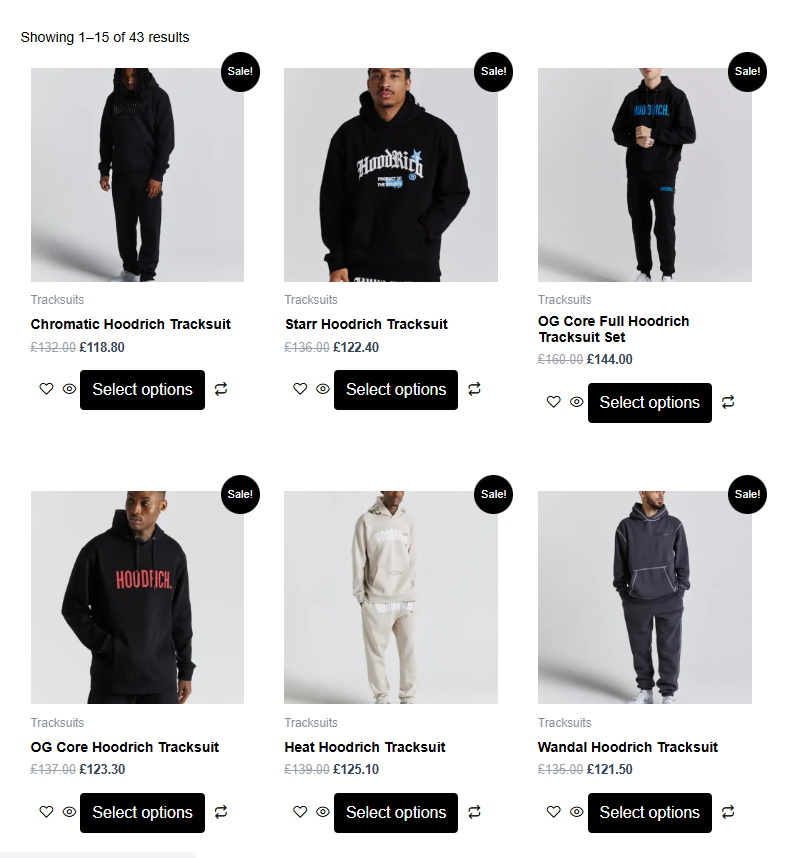Open OG Core Hoodrich Tracksuit title link
Screen dimensions: 794x858
click(x=125, y=747)
